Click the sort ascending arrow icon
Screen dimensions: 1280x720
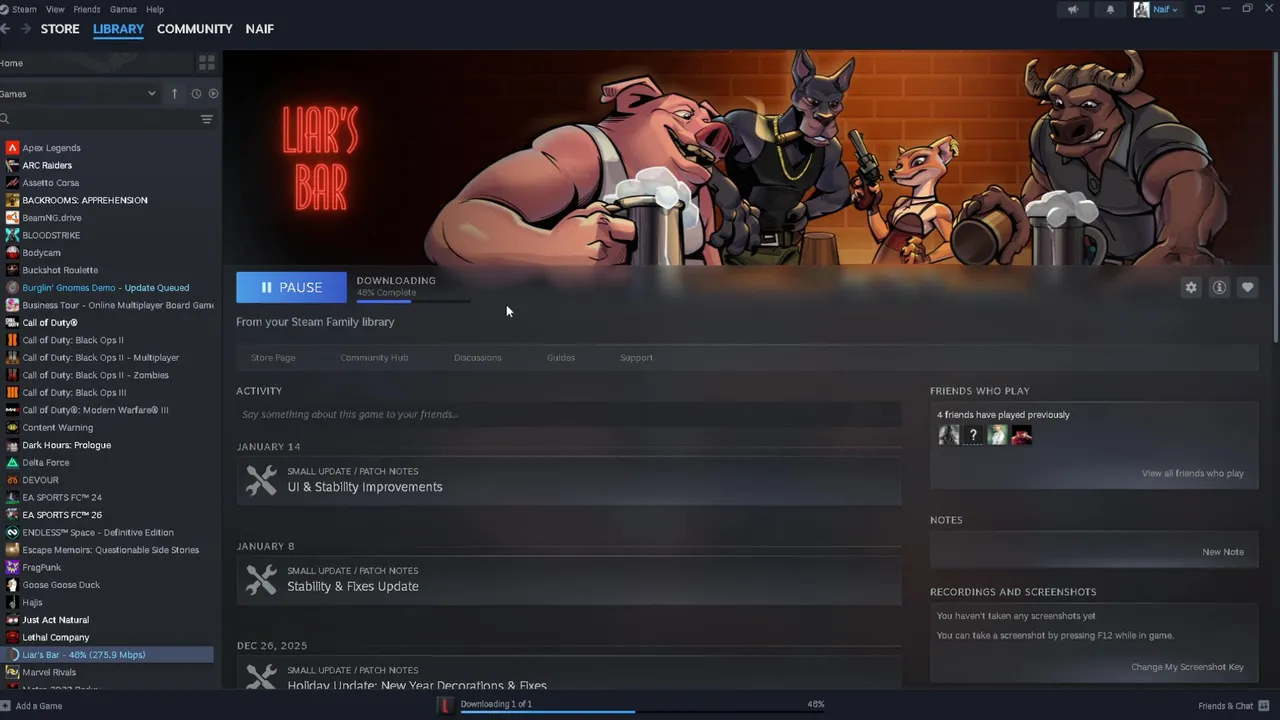[174, 94]
